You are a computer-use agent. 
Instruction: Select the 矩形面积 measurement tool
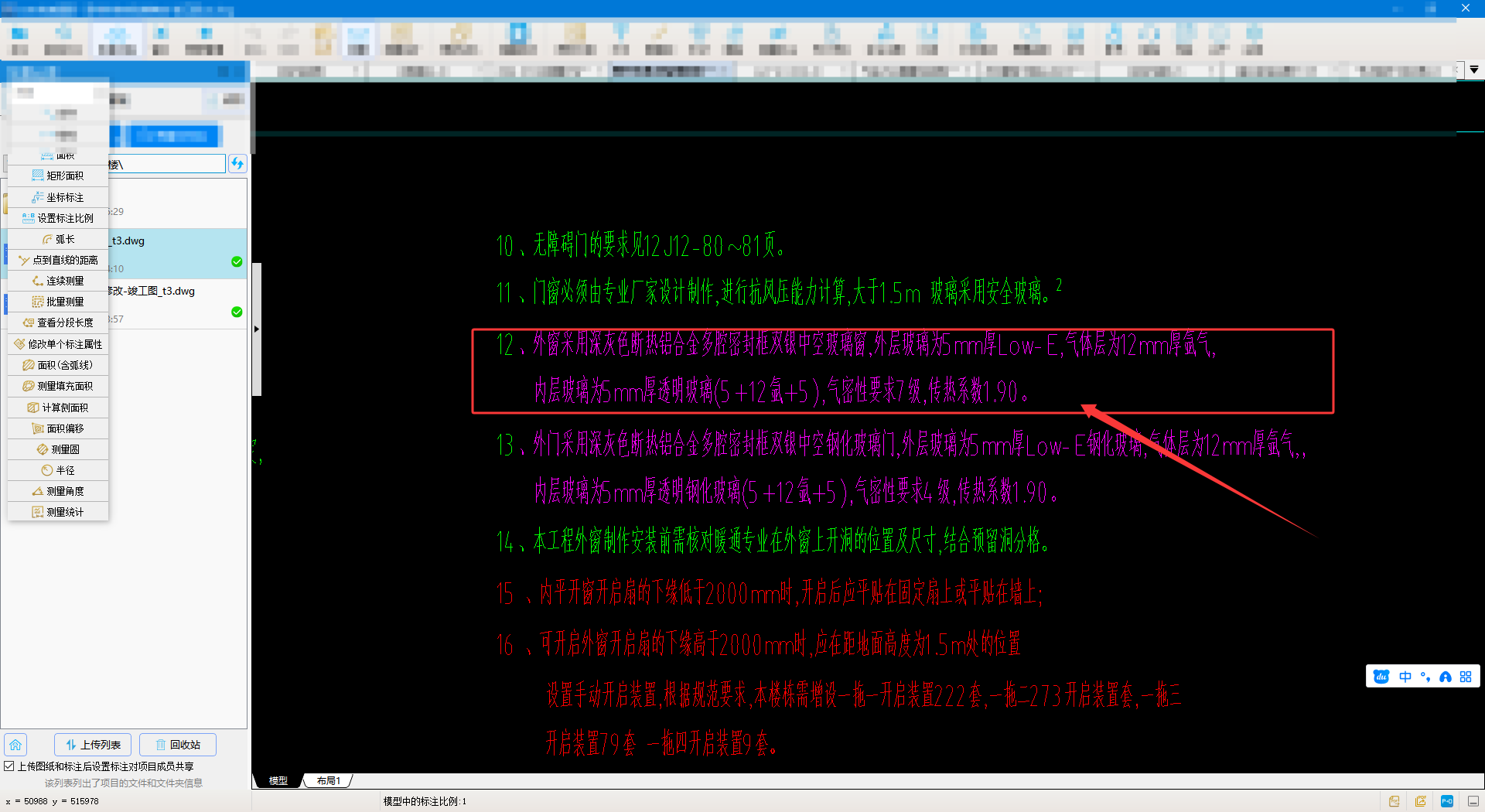(x=58, y=176)
